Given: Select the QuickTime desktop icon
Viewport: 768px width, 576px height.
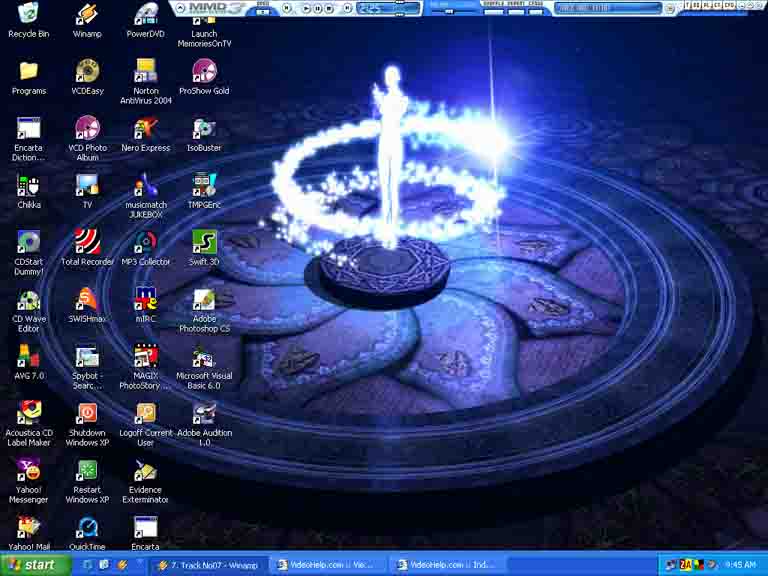Looking at the screenshot, I should pyautogui.click(x=87, y=533).
